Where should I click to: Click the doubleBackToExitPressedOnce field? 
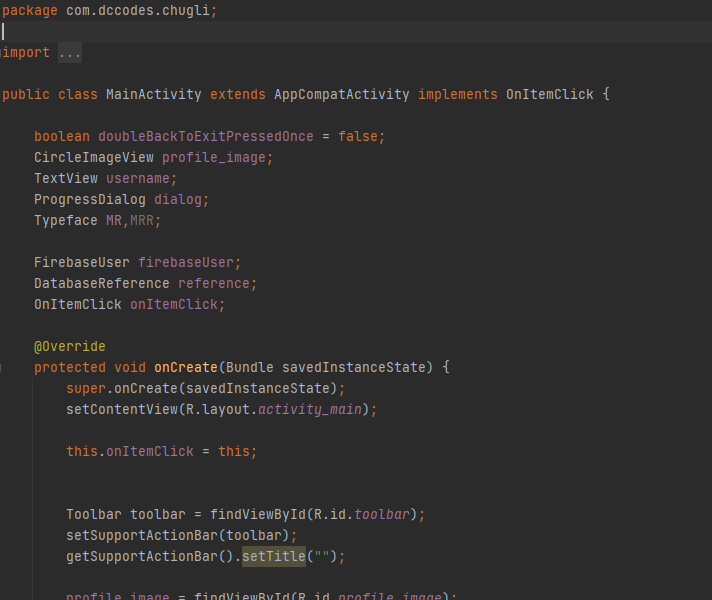tap(206, 136)
